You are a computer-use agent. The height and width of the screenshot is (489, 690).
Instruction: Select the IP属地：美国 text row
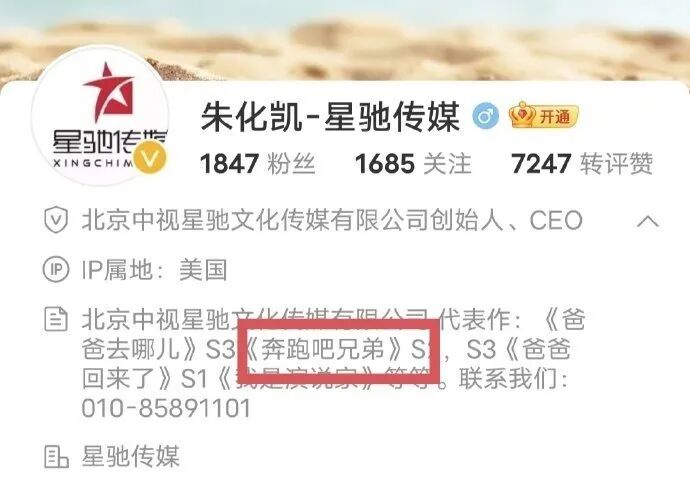tap(154, 269)
